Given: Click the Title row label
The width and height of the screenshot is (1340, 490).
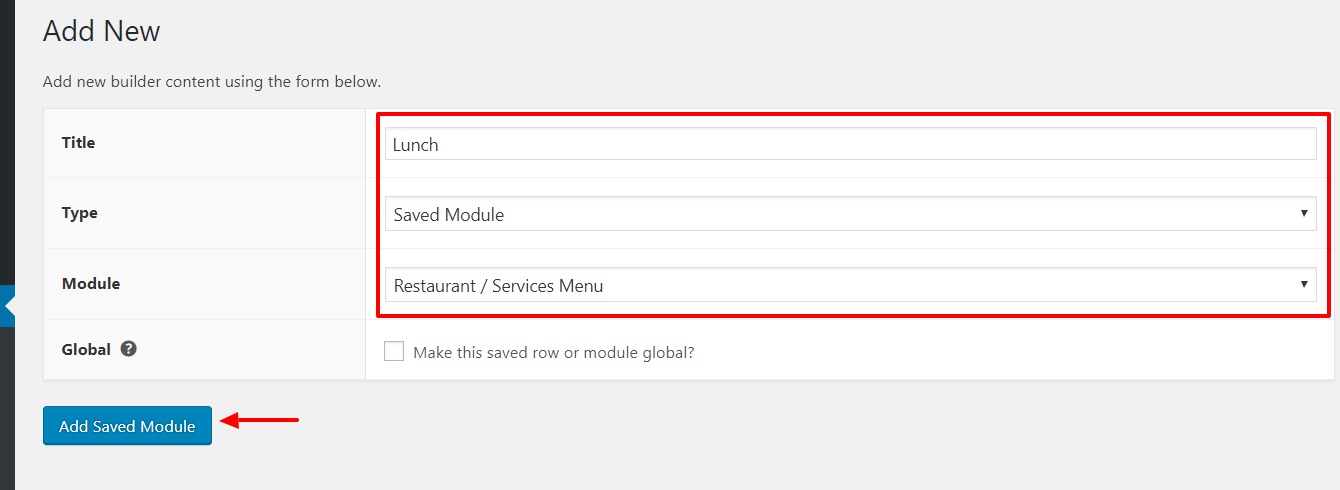Looking at the screenshot, I should click(x=78, y=143).
